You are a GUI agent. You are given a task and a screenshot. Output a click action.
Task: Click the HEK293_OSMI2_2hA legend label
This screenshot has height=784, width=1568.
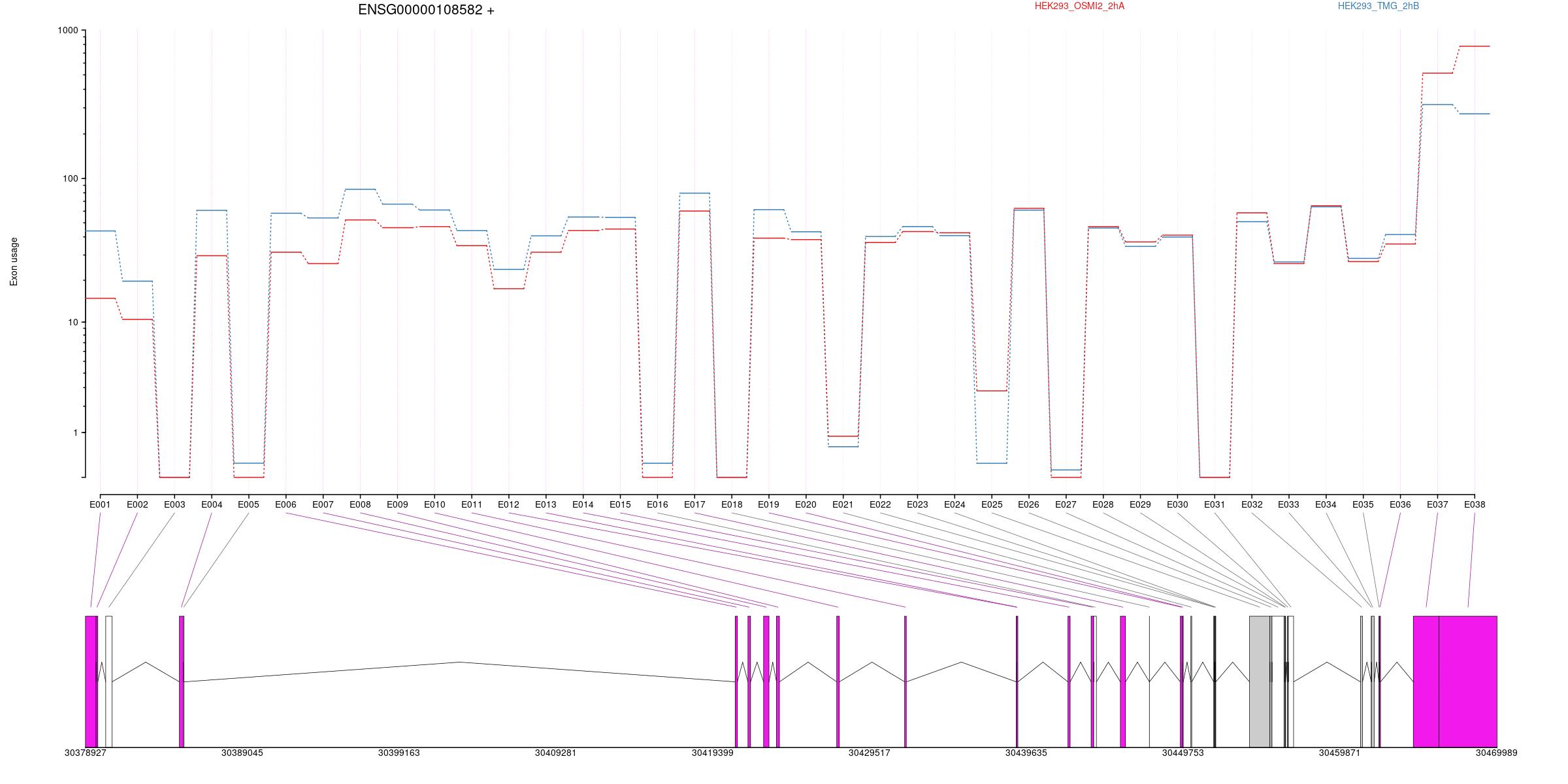pyautogui.click(x=1079, y=6)
